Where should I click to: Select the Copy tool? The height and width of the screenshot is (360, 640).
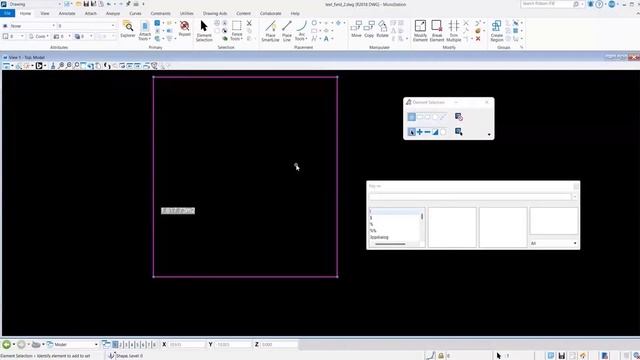(x=369, y=29)
